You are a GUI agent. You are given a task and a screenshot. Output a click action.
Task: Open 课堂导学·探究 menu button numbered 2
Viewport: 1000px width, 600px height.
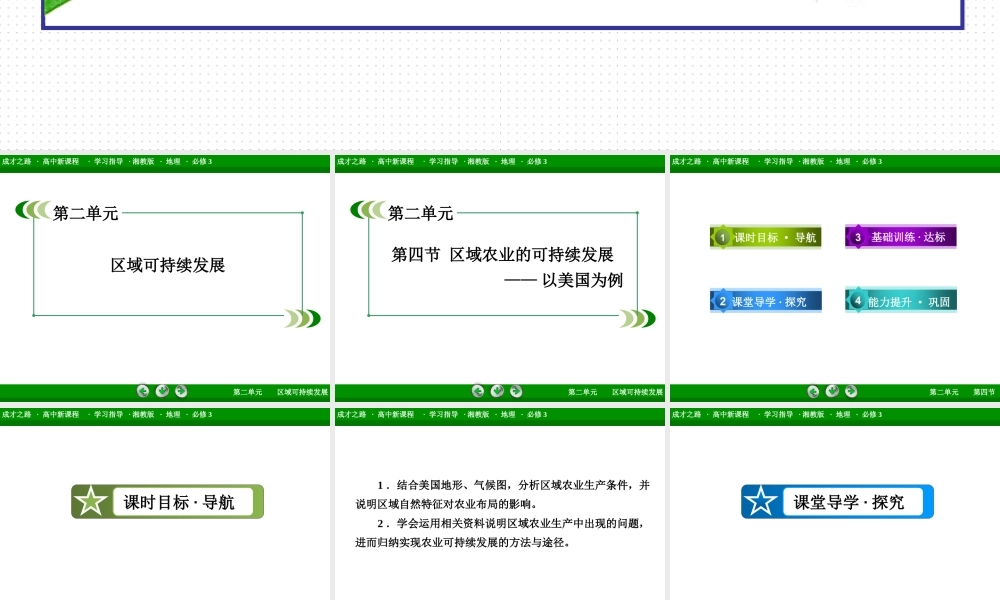(766, 300)
